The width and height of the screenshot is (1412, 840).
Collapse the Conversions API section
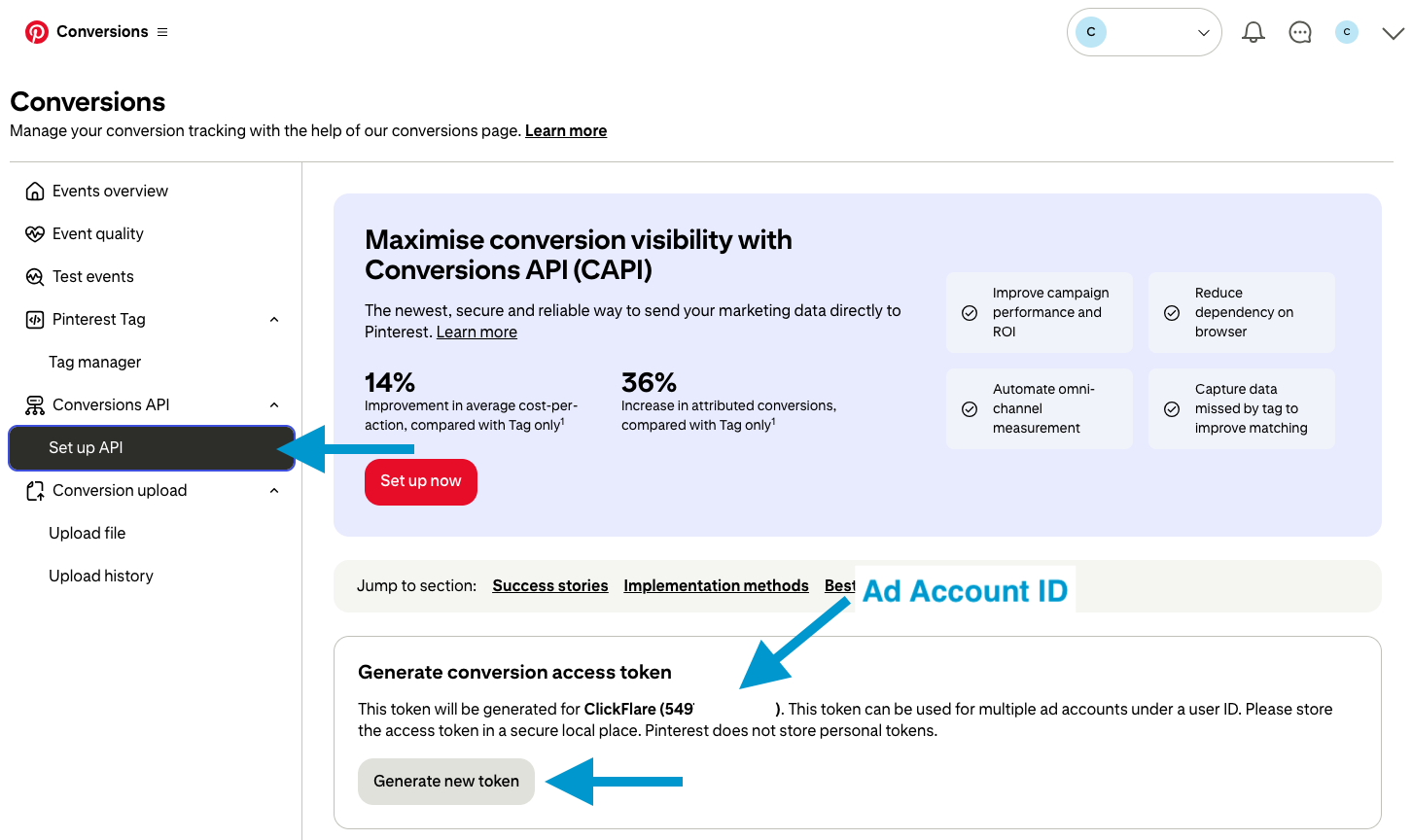[x=274, y=405]
